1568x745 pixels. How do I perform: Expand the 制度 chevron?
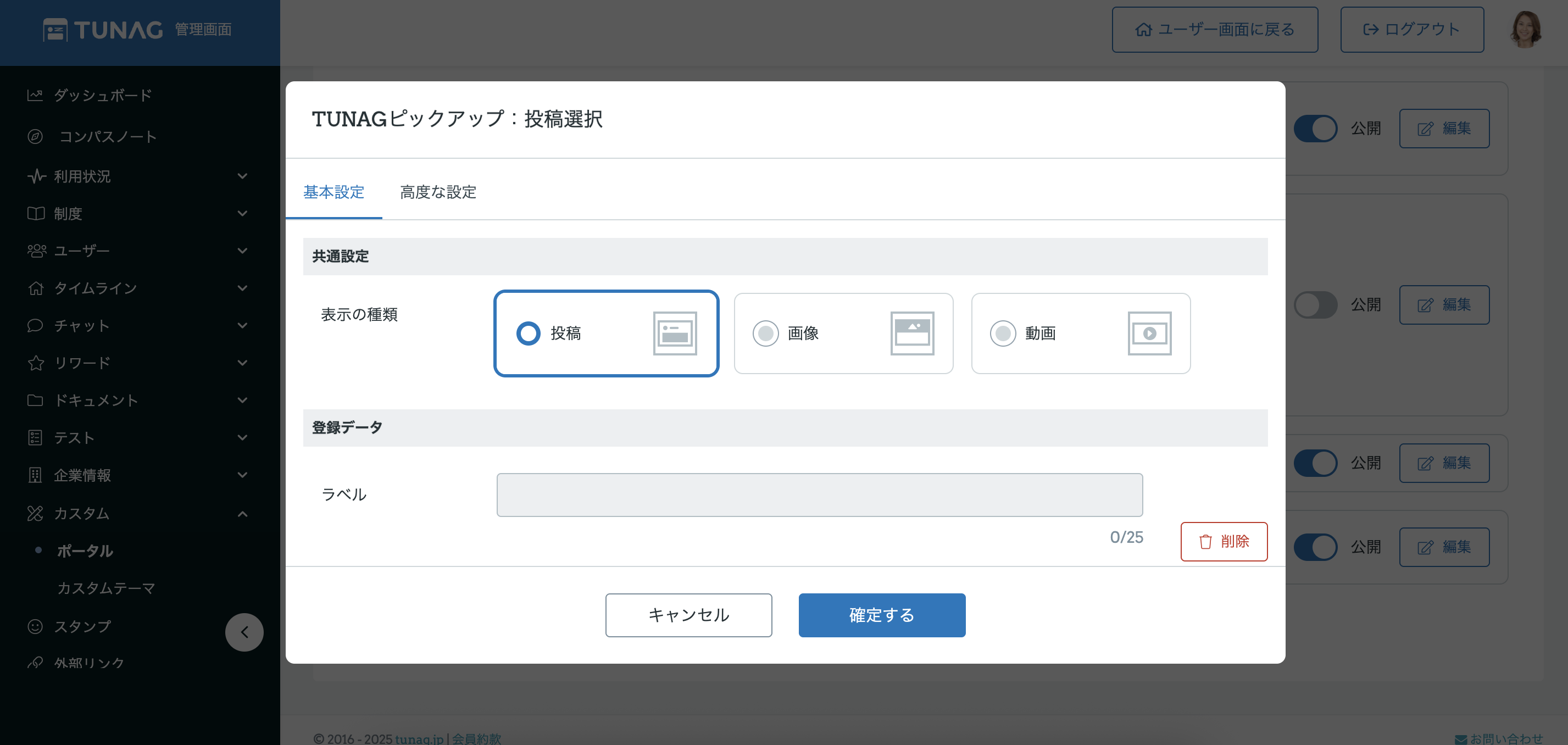tap(242, 214)
